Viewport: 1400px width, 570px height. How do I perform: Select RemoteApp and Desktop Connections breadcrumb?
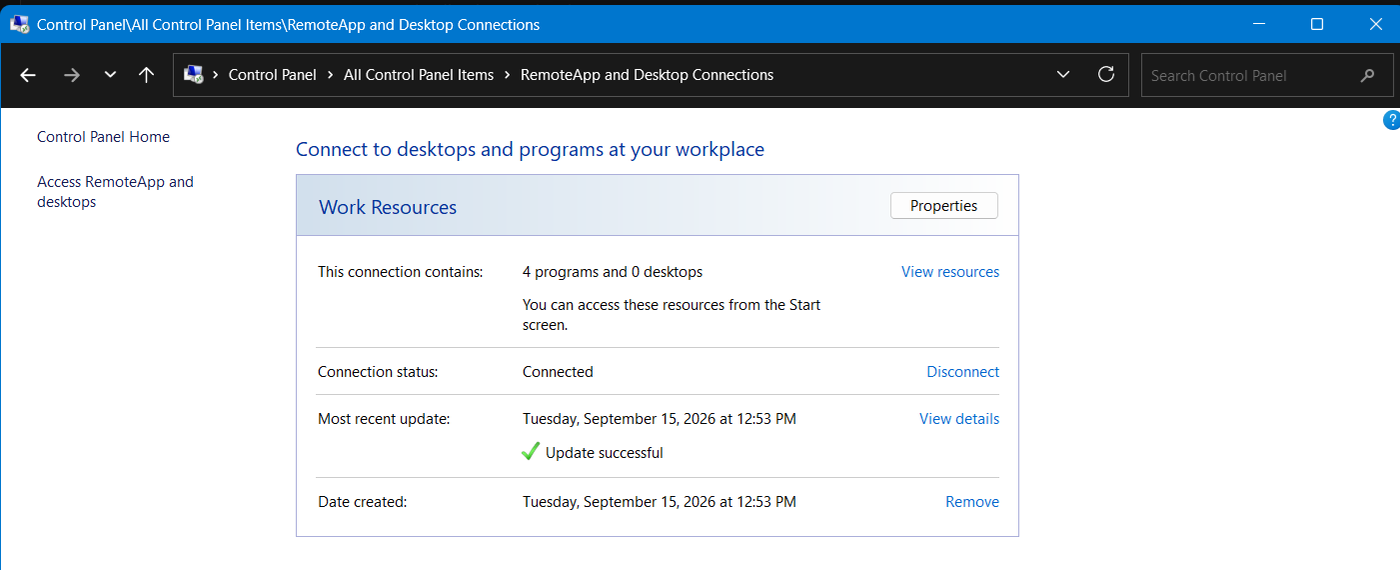(x=647, y=75)
